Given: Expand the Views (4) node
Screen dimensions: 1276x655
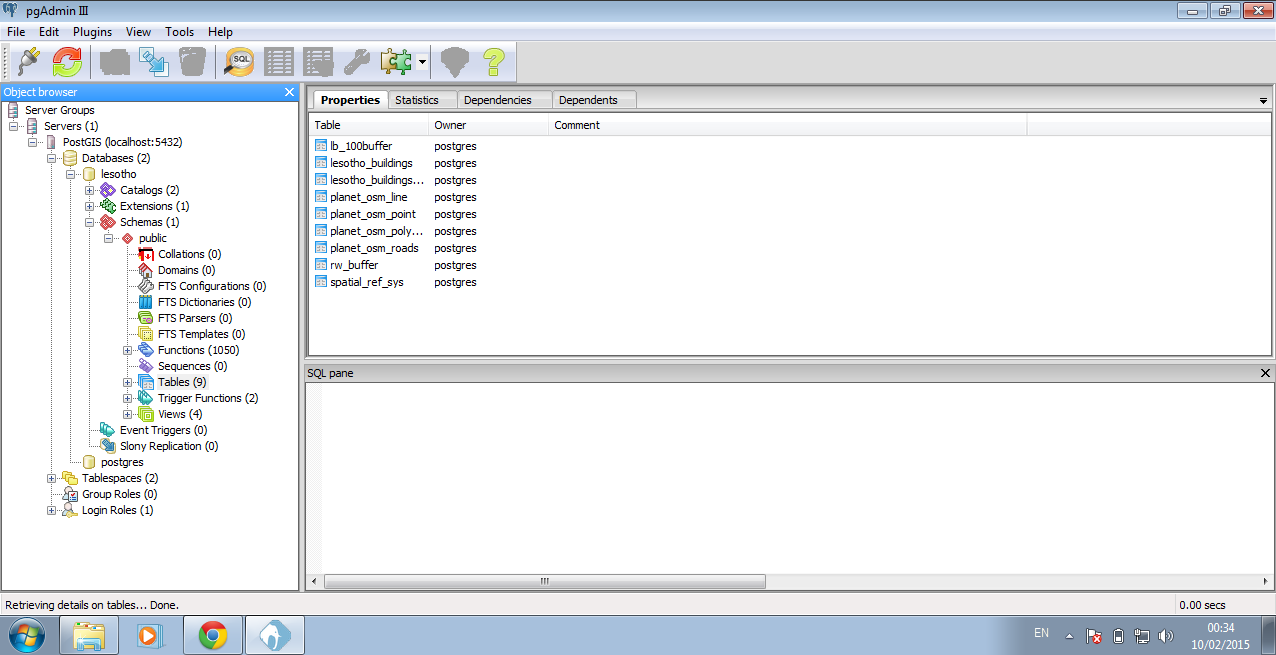Looking at the screenshot, I should pos(128,414).
